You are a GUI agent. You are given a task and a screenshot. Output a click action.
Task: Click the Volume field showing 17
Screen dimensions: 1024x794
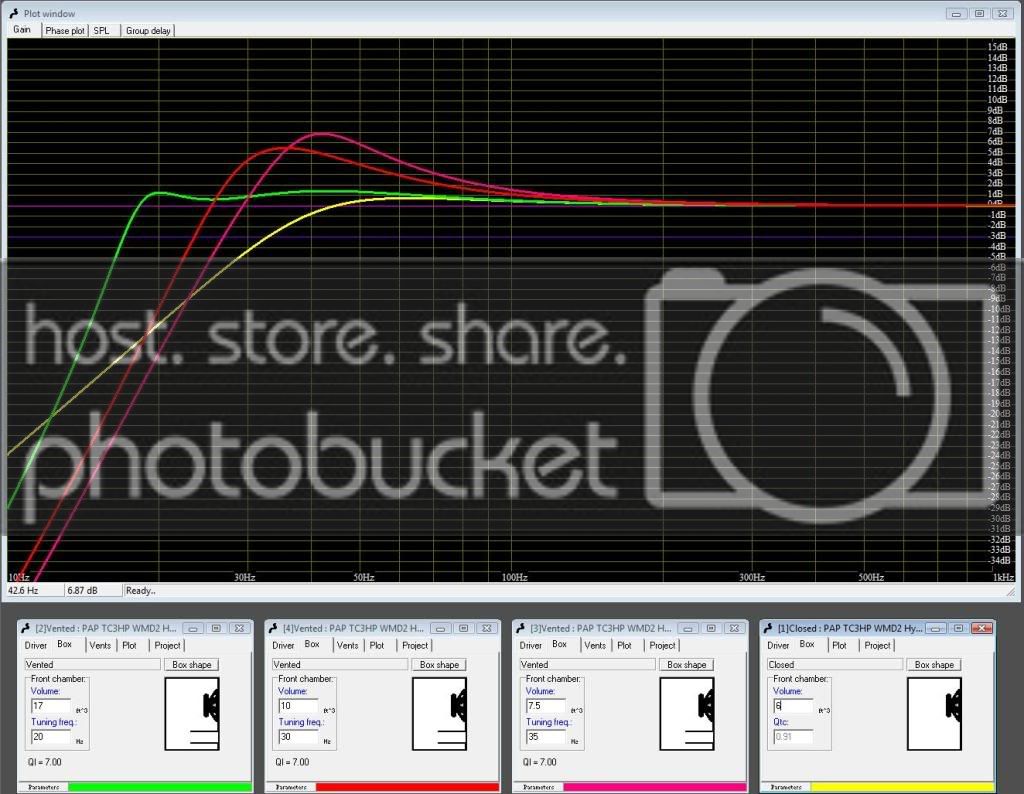(x=50, y=706)
